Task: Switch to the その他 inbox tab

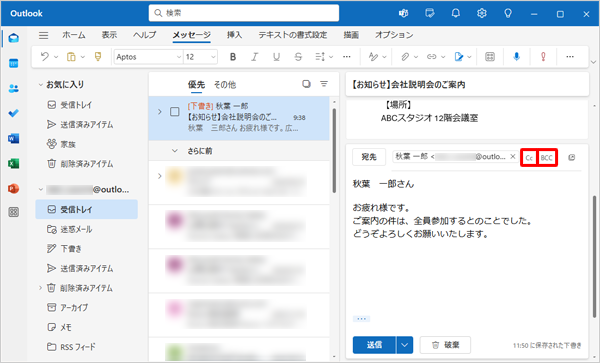Action: (x=225, y=85)
